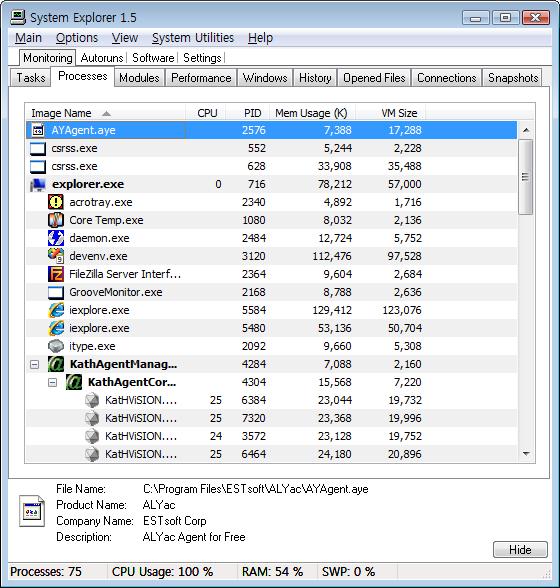
Task: Open the Modules tab
Action: click(139, 78)
